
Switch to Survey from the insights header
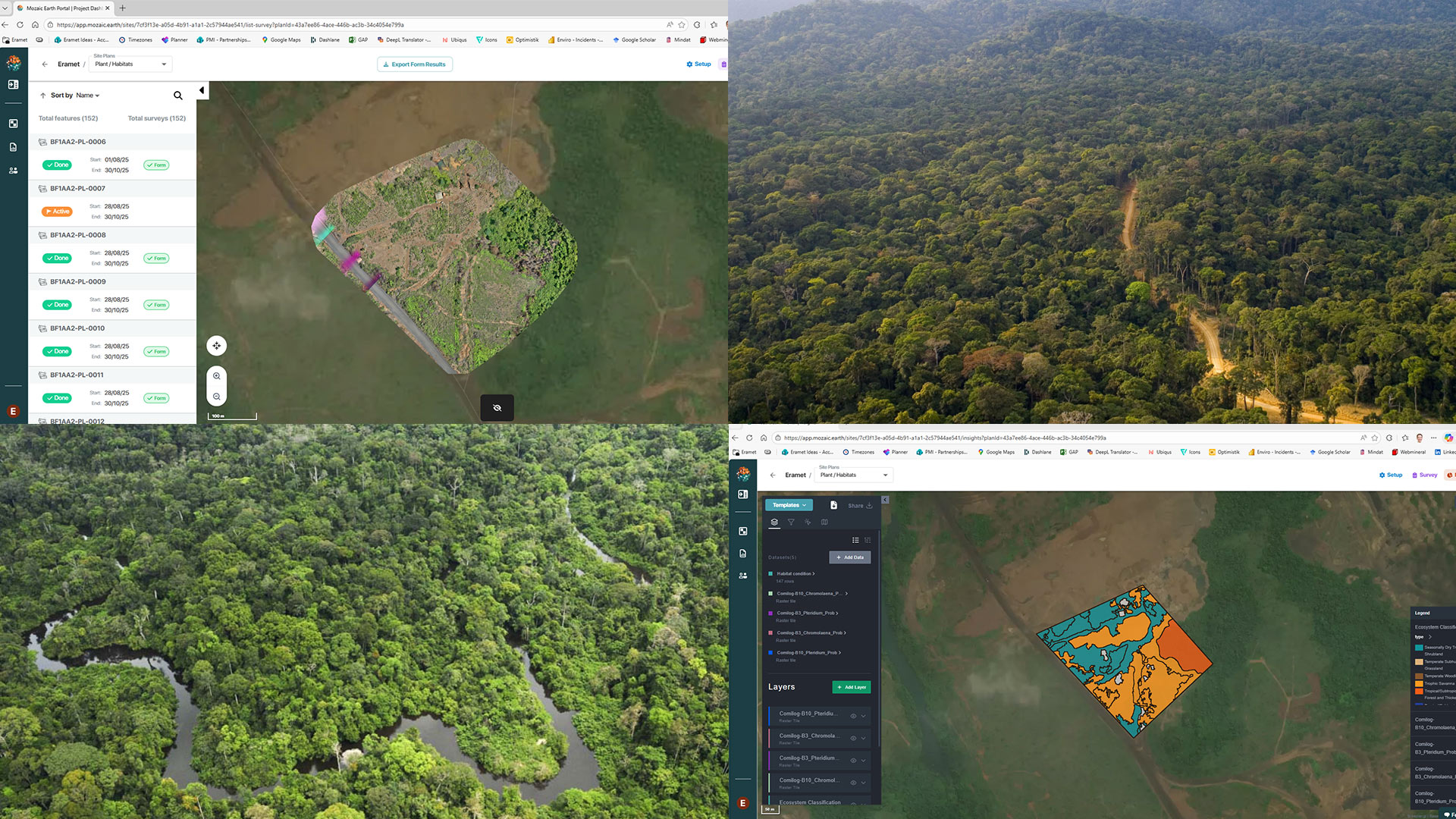(1423, 475)
